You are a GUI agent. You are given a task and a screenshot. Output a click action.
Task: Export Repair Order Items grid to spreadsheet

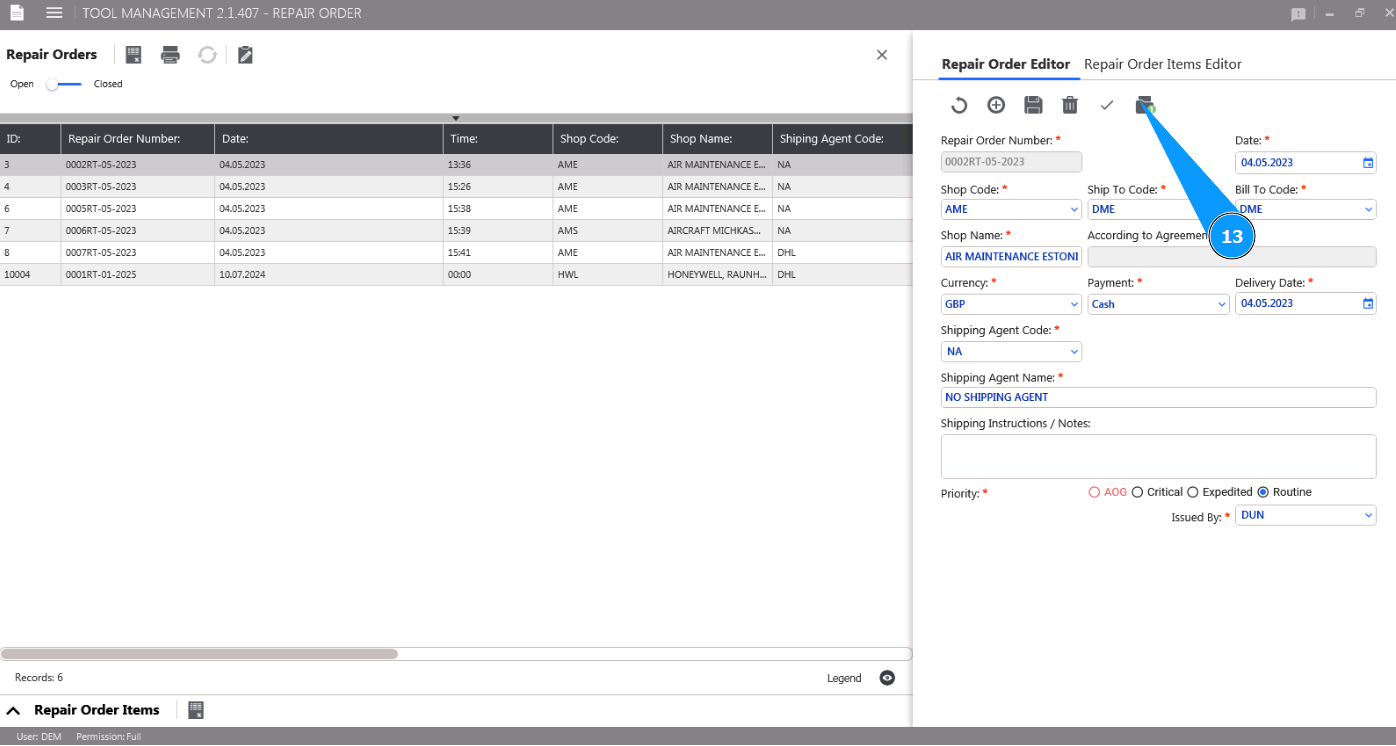196,710
